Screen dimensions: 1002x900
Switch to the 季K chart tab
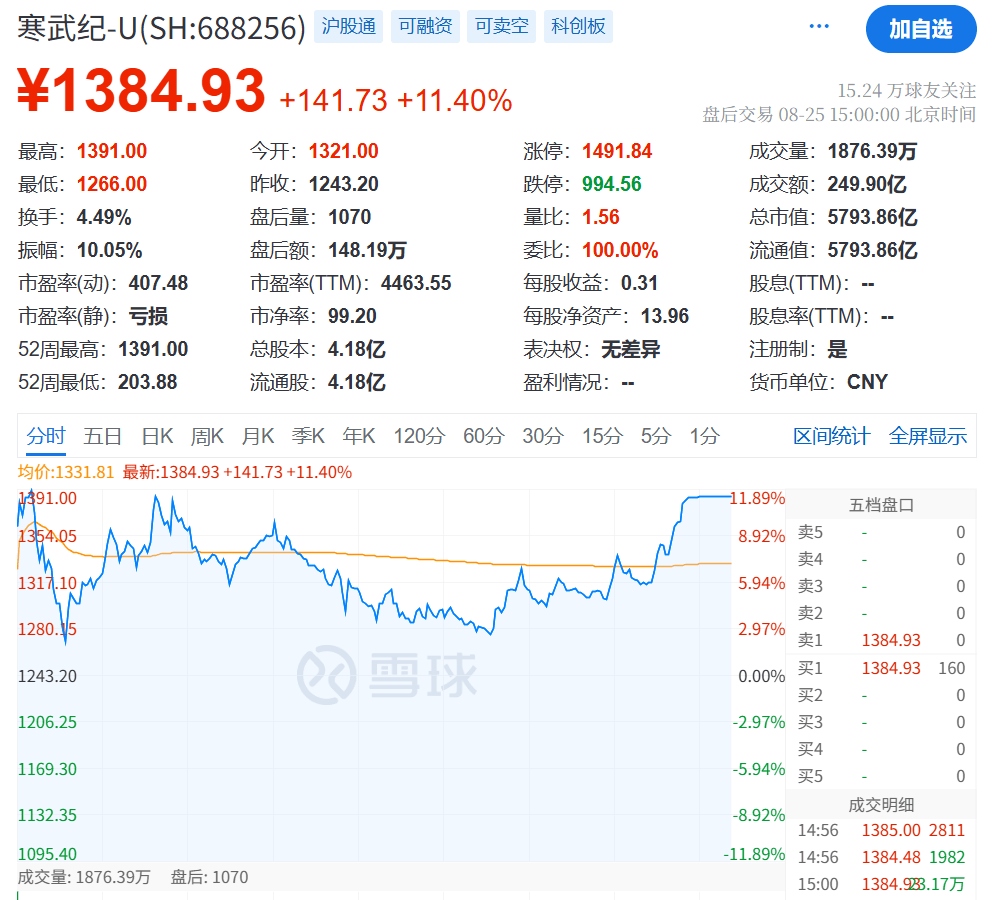click(308, 437)
